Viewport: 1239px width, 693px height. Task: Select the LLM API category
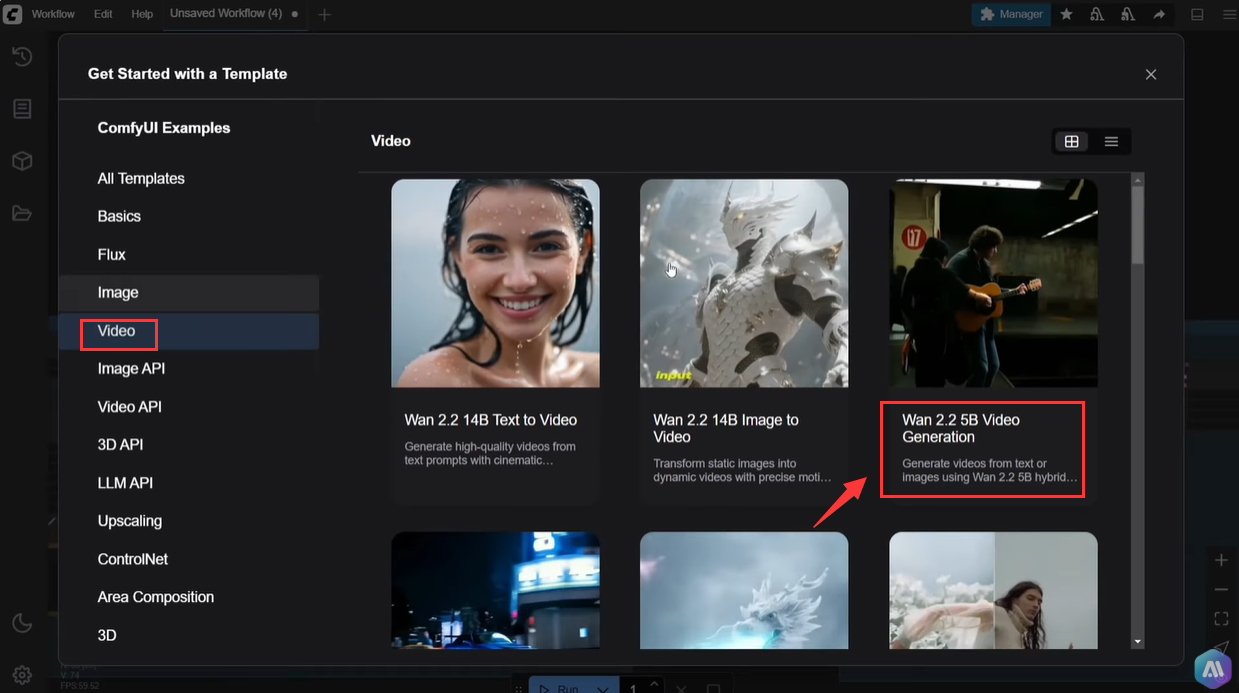189,483
